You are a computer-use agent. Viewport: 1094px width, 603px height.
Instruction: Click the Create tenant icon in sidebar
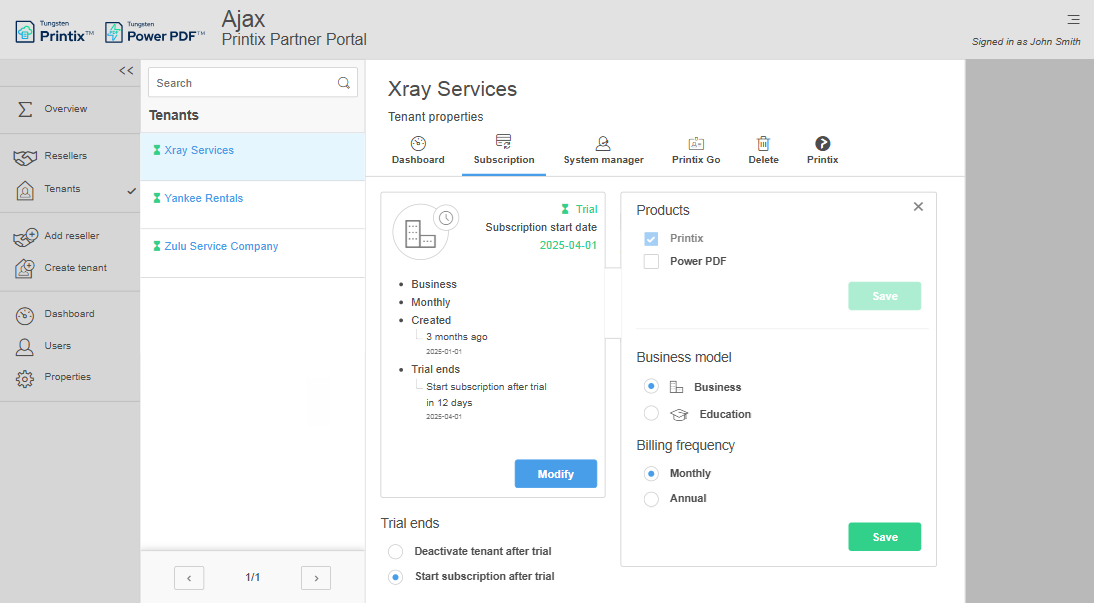[26, 269]
